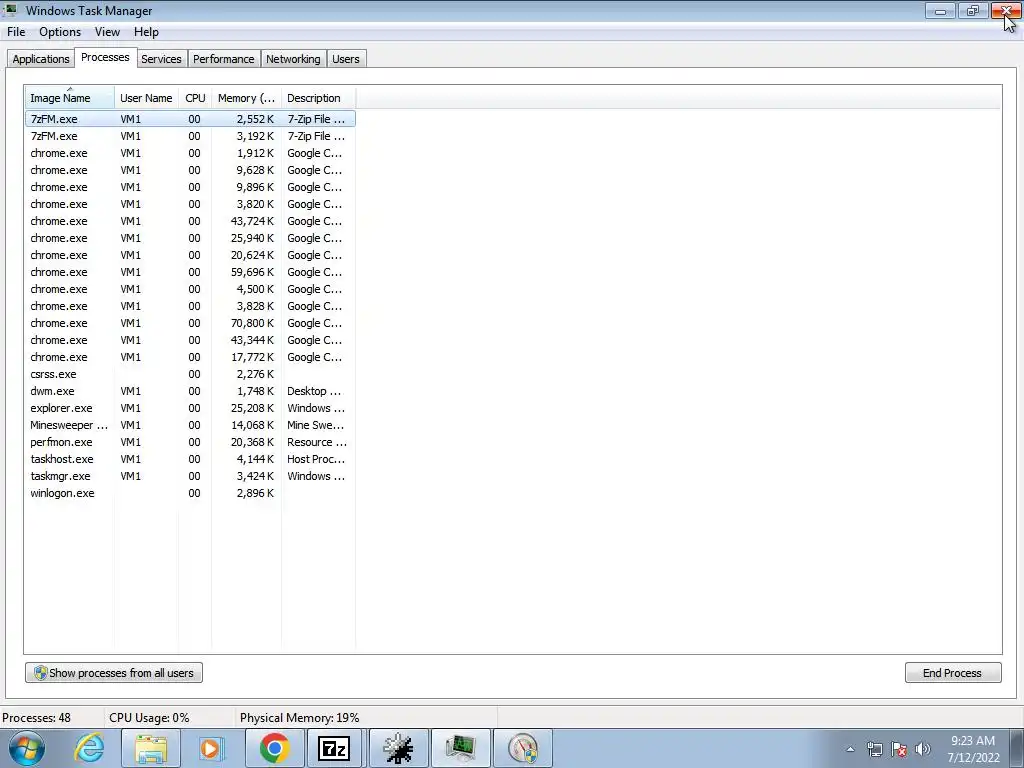Select the taskhost.exe process
Viewport: 1024px width, 768px height.
190,458
